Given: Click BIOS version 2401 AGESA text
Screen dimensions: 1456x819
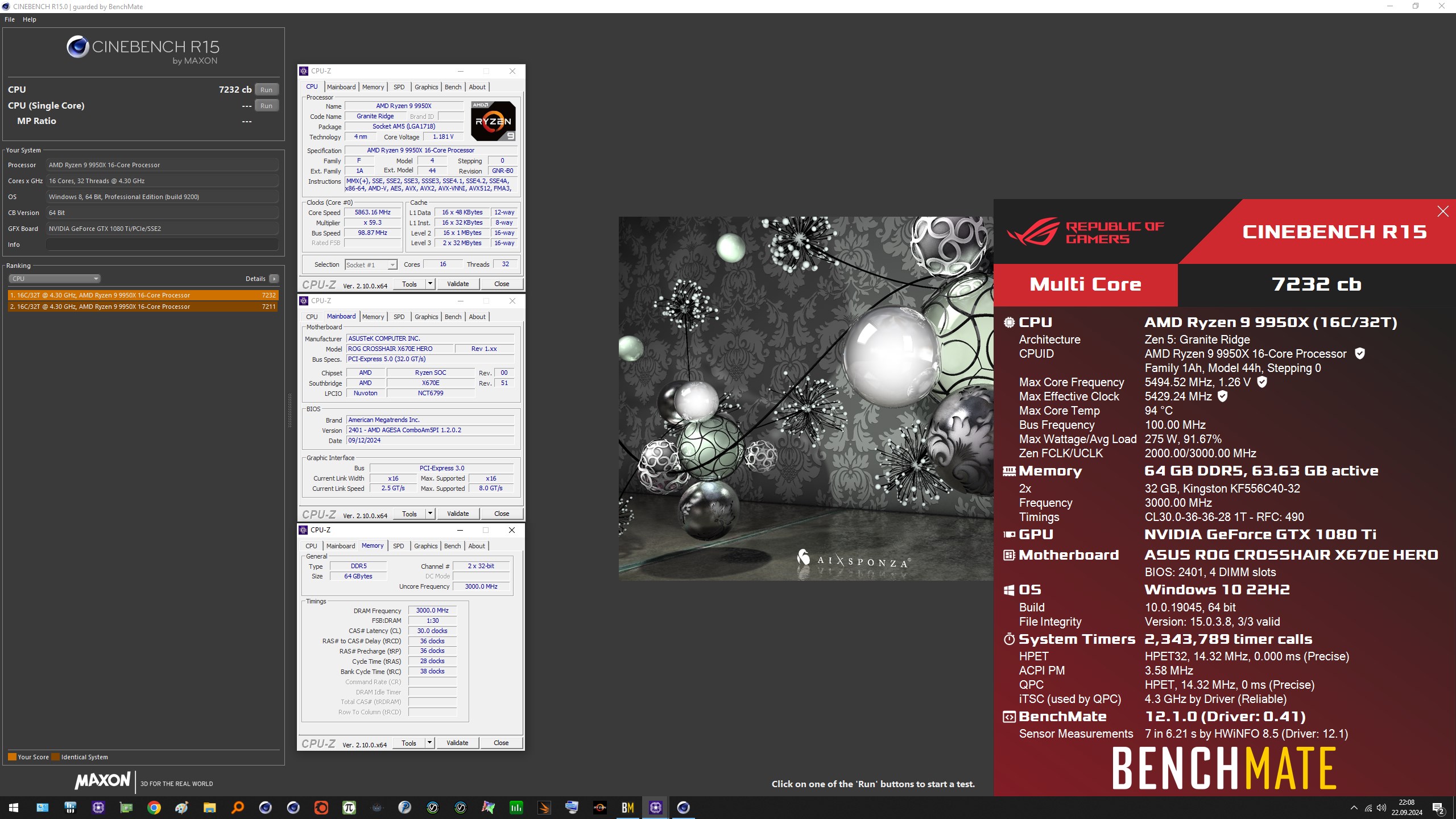Looking at the screenshot, I should tap(430, 430).
